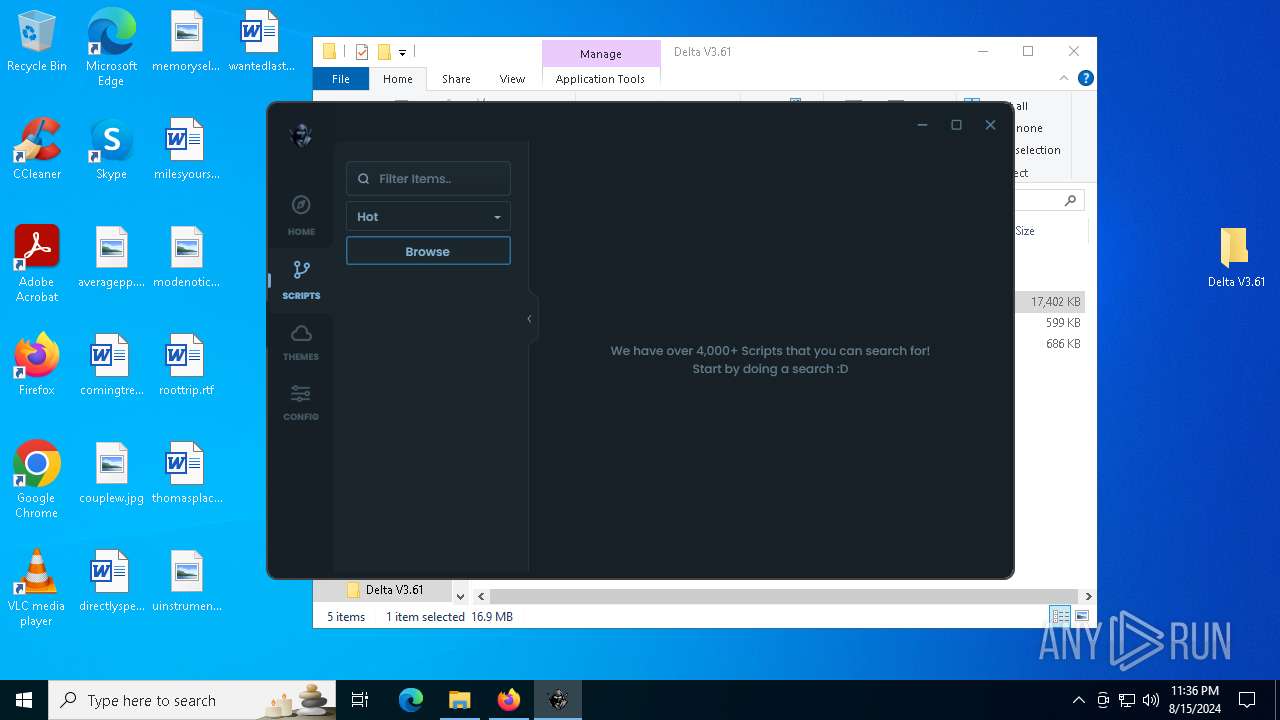
Task: Expand the Hot sorting dropdown
Action: click(x=428, y=217)
